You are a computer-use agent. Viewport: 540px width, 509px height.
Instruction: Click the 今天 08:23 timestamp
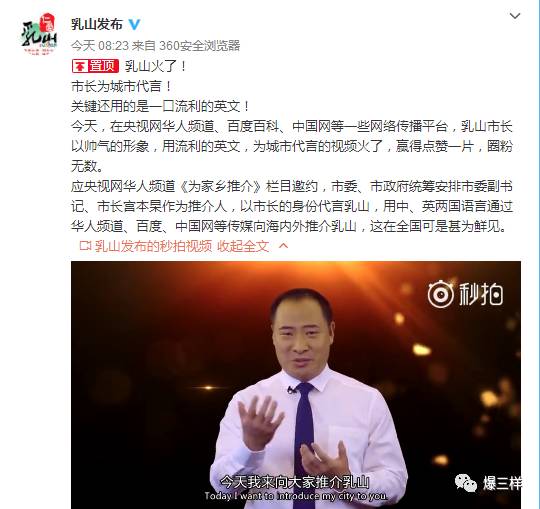pyautogui.click(x=100, y=45)
